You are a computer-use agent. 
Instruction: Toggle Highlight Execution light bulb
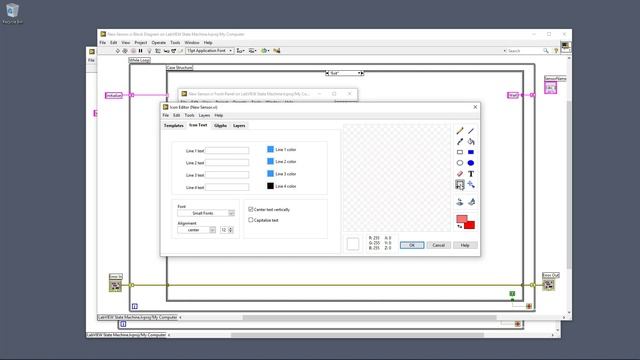point(149,51)
